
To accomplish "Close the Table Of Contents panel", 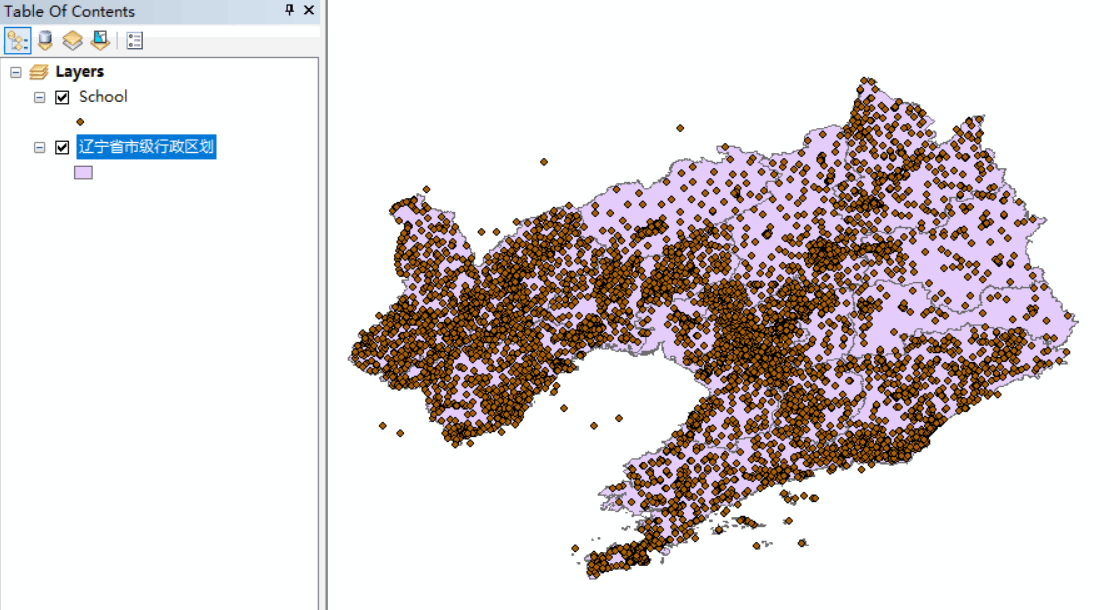I will click(309, 10).
